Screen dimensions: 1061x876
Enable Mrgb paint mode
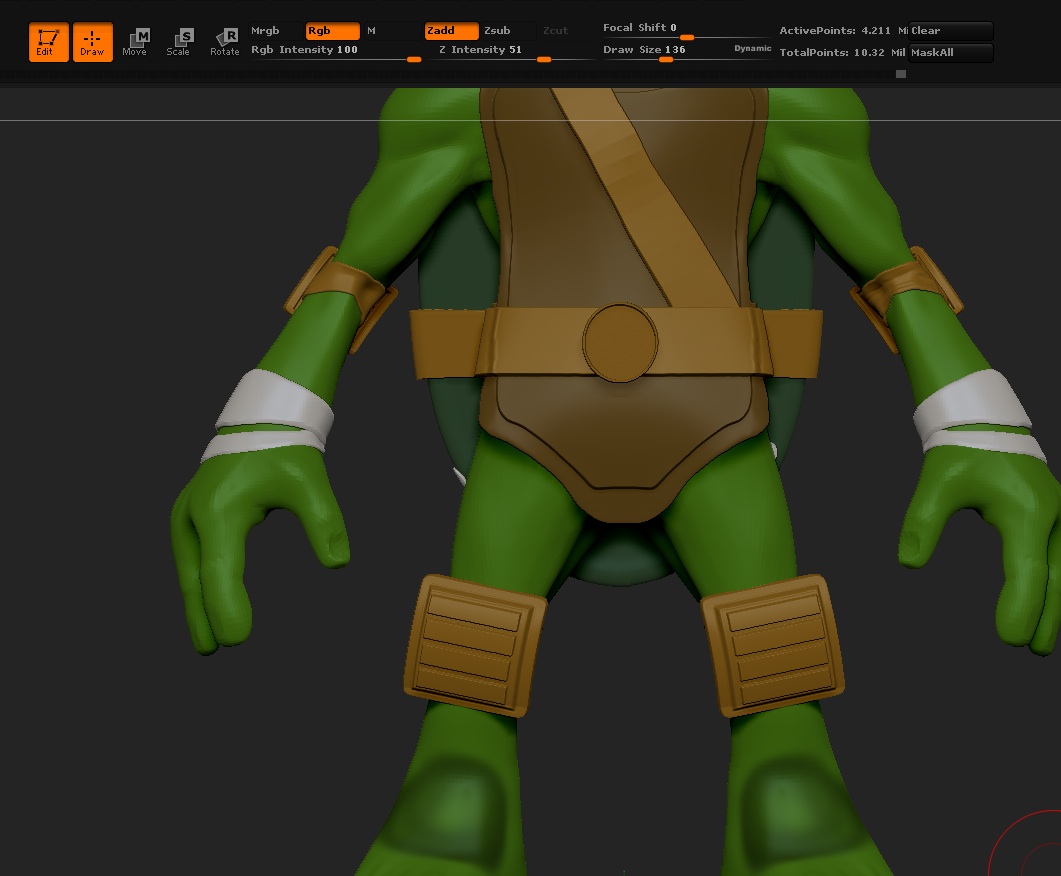coord(275,31)
